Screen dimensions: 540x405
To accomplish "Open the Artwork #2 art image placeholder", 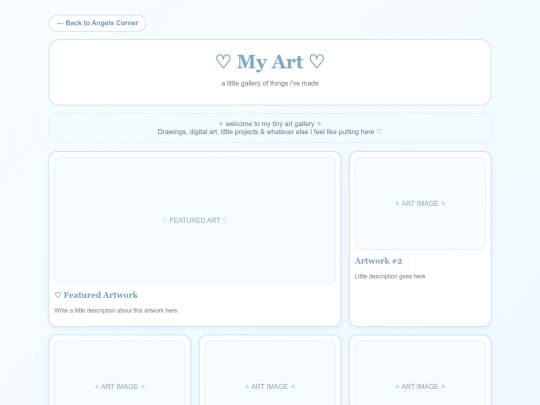I will coord(420,204).
